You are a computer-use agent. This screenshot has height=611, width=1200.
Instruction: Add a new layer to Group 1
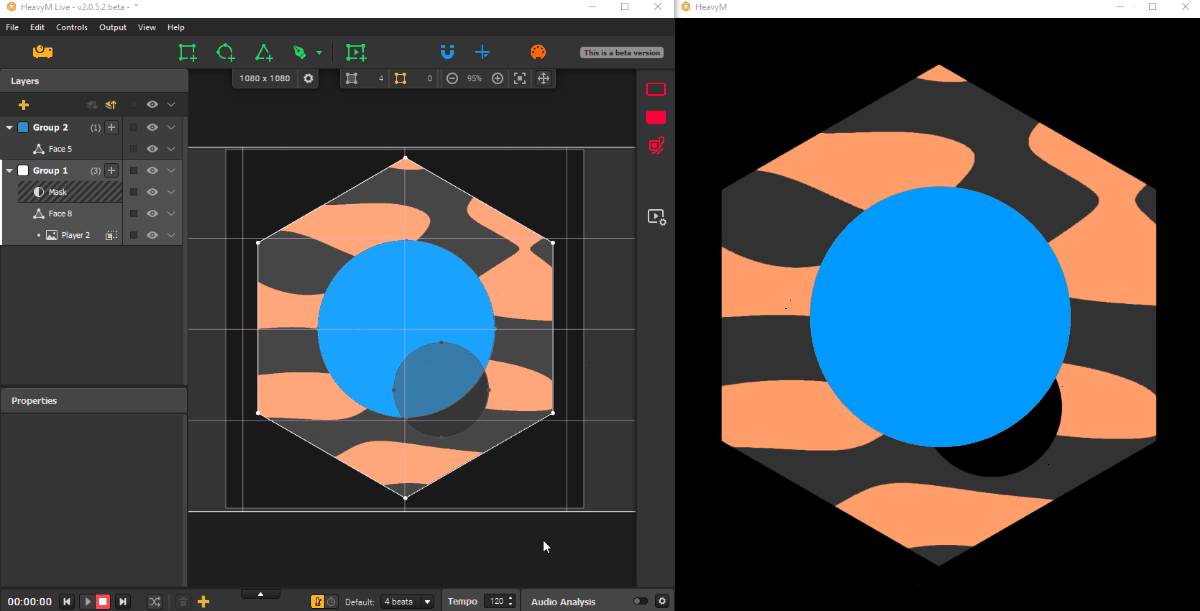(112, 171)
